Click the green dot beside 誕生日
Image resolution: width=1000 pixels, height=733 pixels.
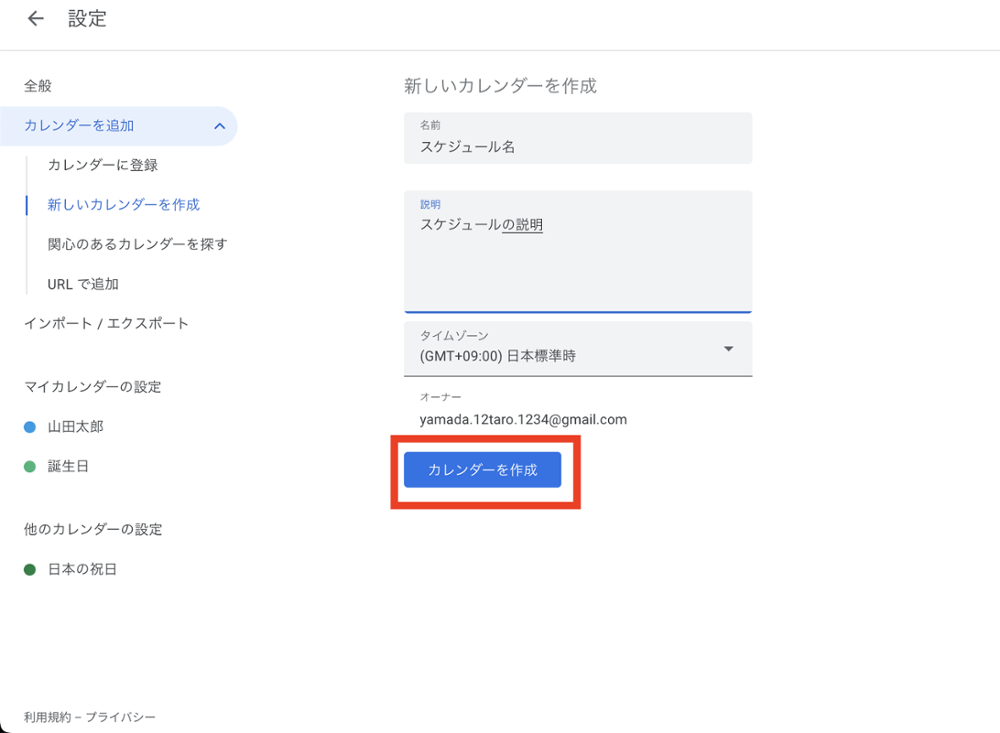click(30, 467)
